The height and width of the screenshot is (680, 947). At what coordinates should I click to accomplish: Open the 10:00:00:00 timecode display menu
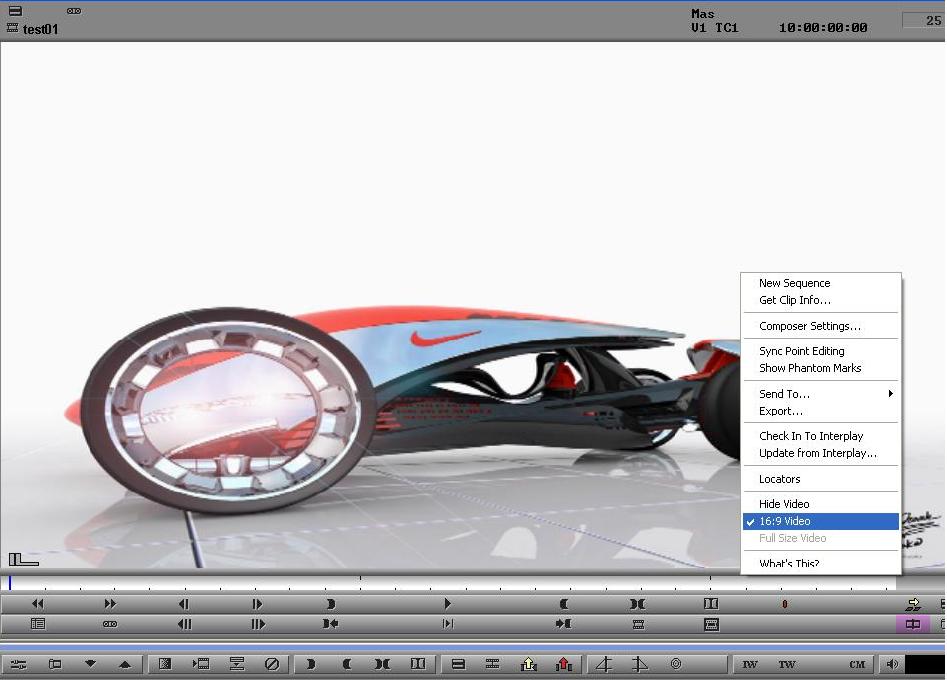coord(823,28)
